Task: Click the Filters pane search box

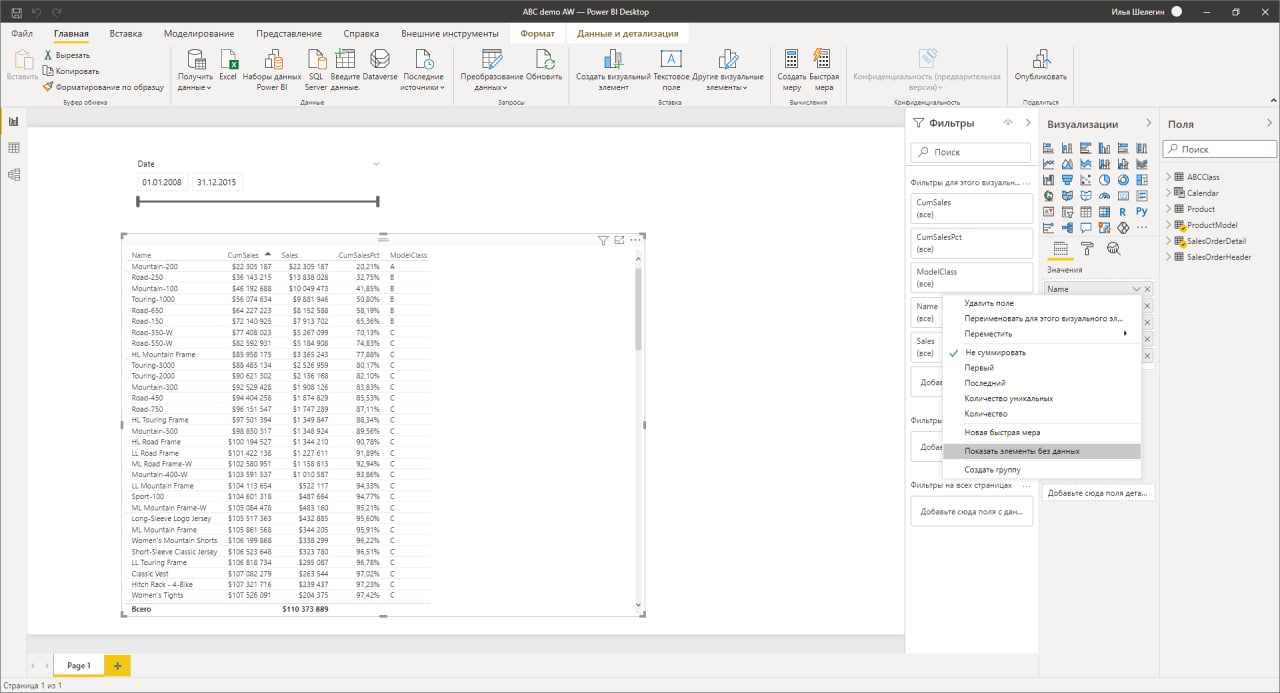Action: (x=971, y=152)
